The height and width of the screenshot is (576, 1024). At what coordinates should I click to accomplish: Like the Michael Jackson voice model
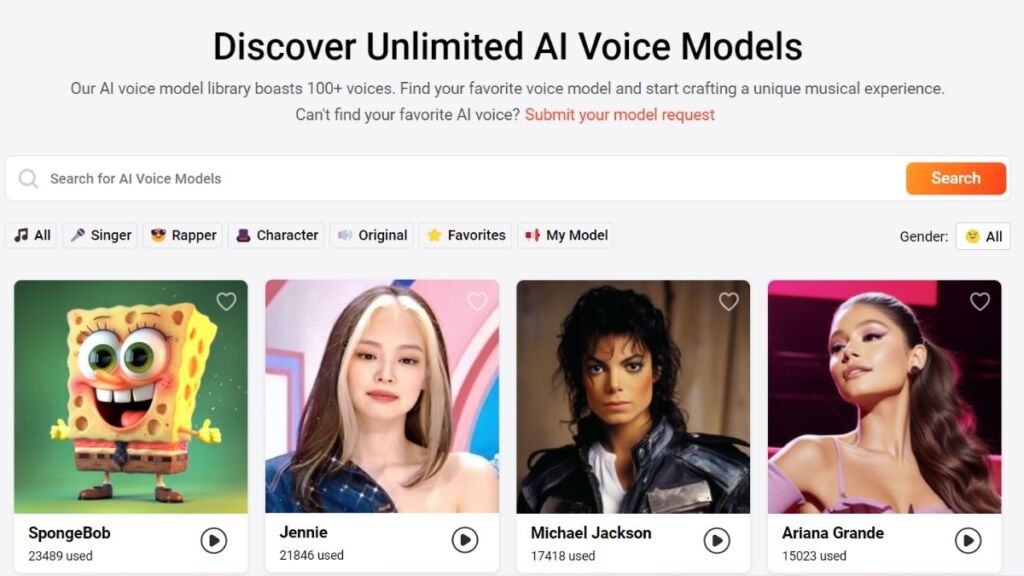[x=729, y=301]
